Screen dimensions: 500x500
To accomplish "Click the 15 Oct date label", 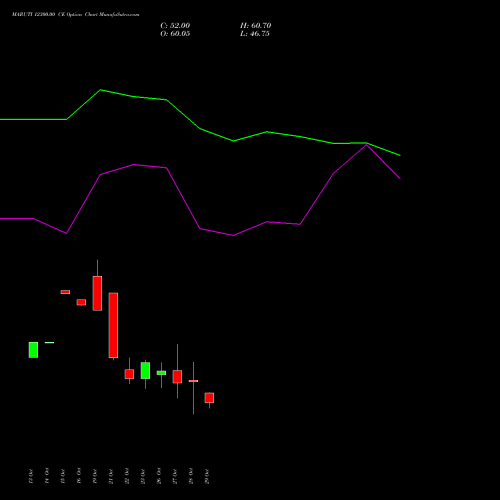I will (63, 476).
